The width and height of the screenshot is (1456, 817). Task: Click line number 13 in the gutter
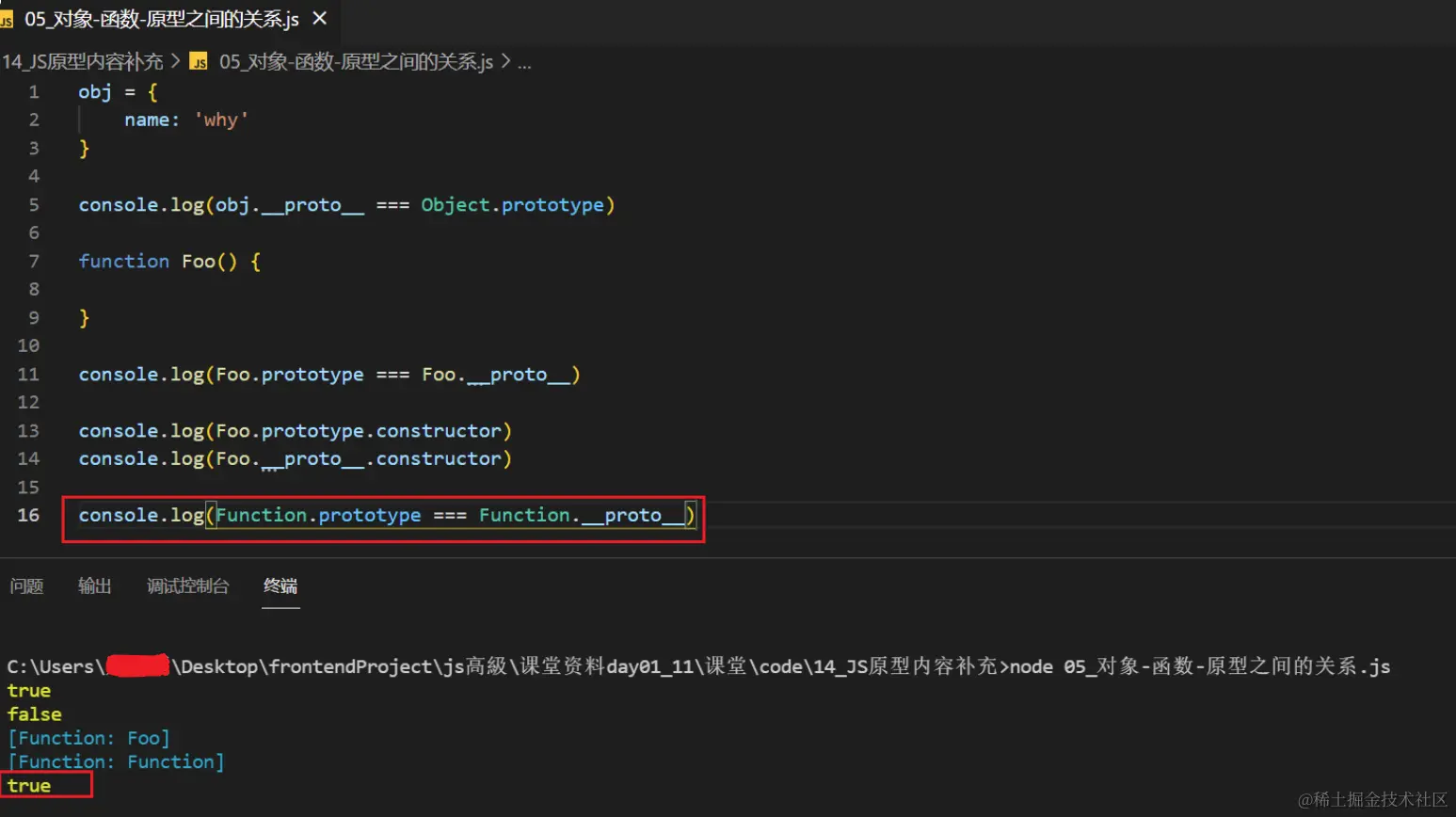(28, 431)
